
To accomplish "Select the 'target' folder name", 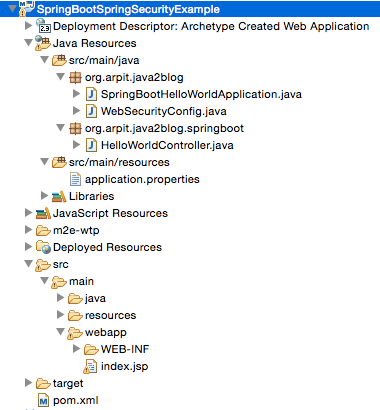I will (68, 384).
